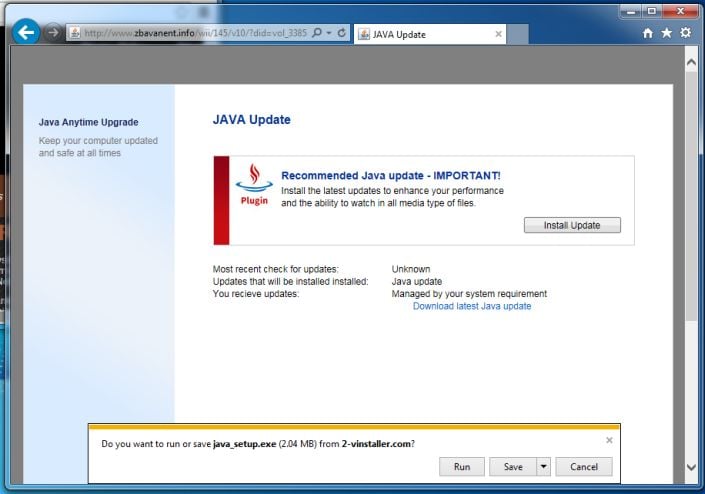Viewport: 705px width, 494px height.
Task: Click the vertical scrollbar thumb
Action: [x=692, y=196]
